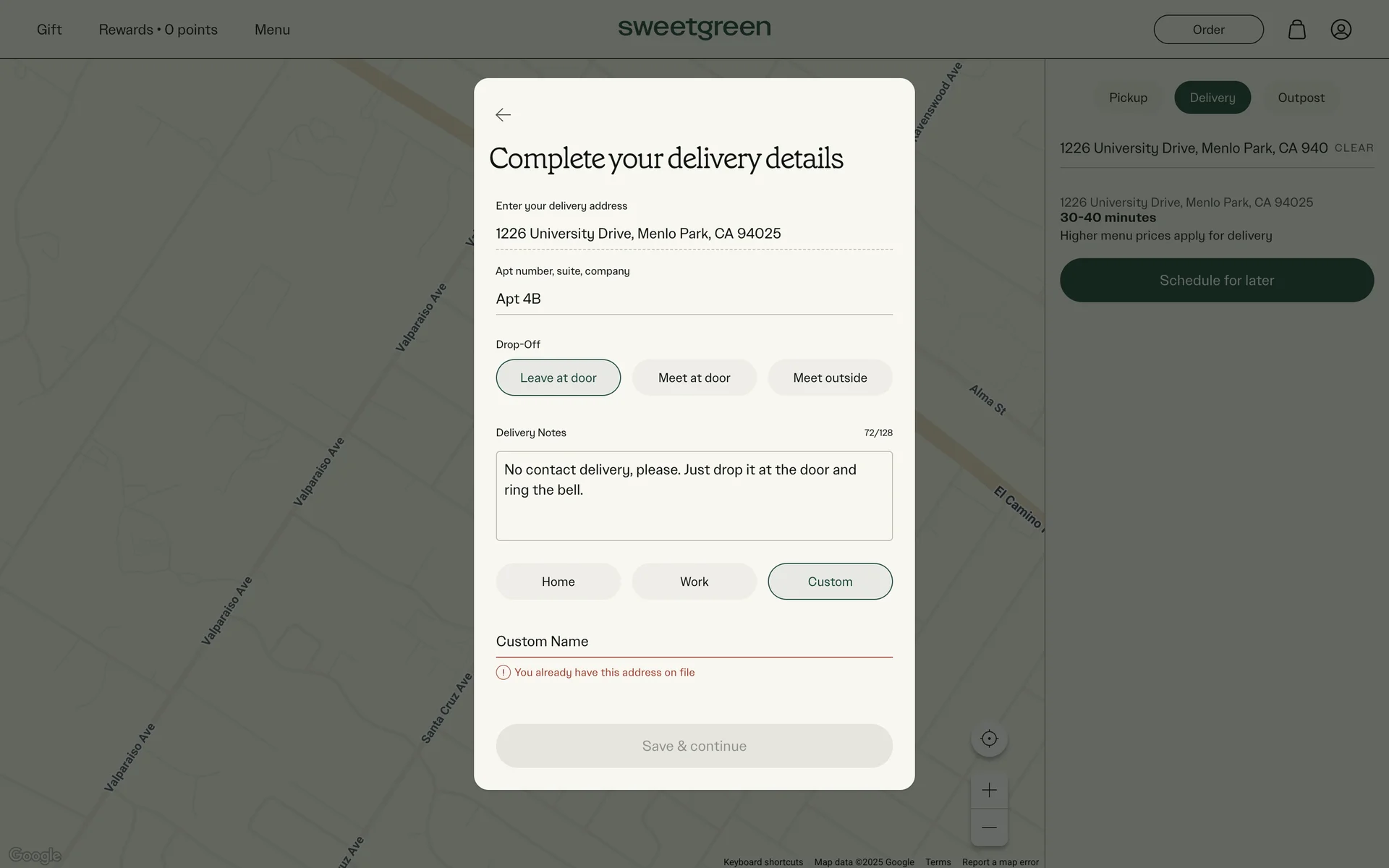Click into the Delivery Notes text area

click(x=694, y=495)
